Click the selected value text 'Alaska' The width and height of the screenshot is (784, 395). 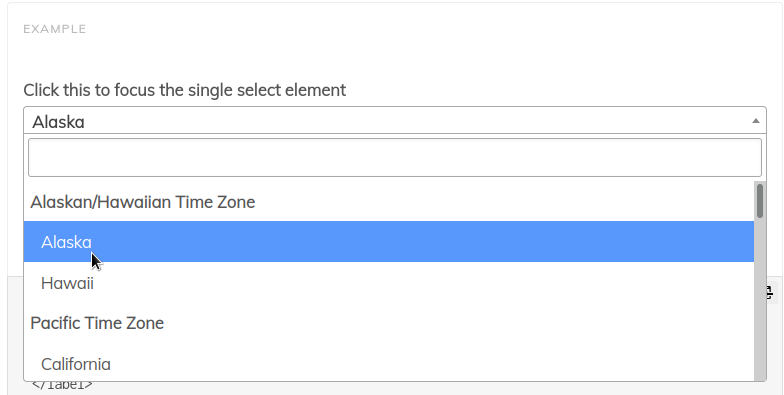[x=58, y=122]
